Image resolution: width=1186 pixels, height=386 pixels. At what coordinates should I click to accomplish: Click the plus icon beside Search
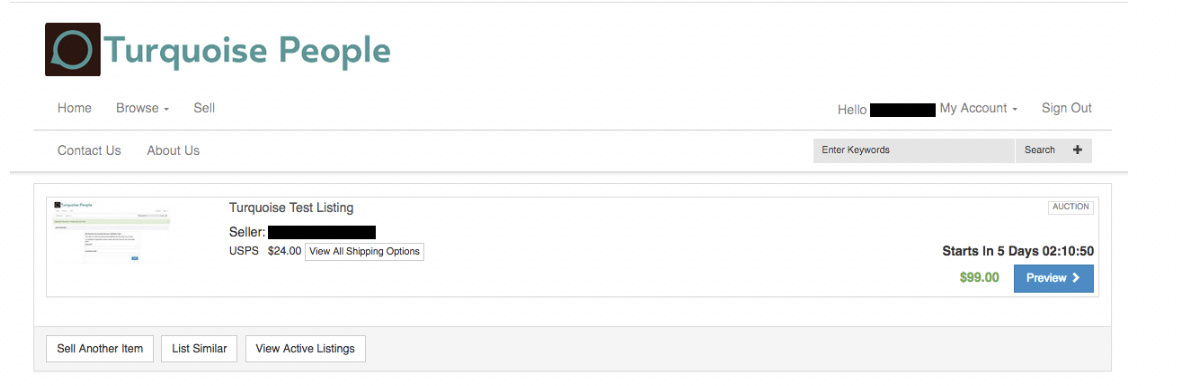pos(1077,150)
